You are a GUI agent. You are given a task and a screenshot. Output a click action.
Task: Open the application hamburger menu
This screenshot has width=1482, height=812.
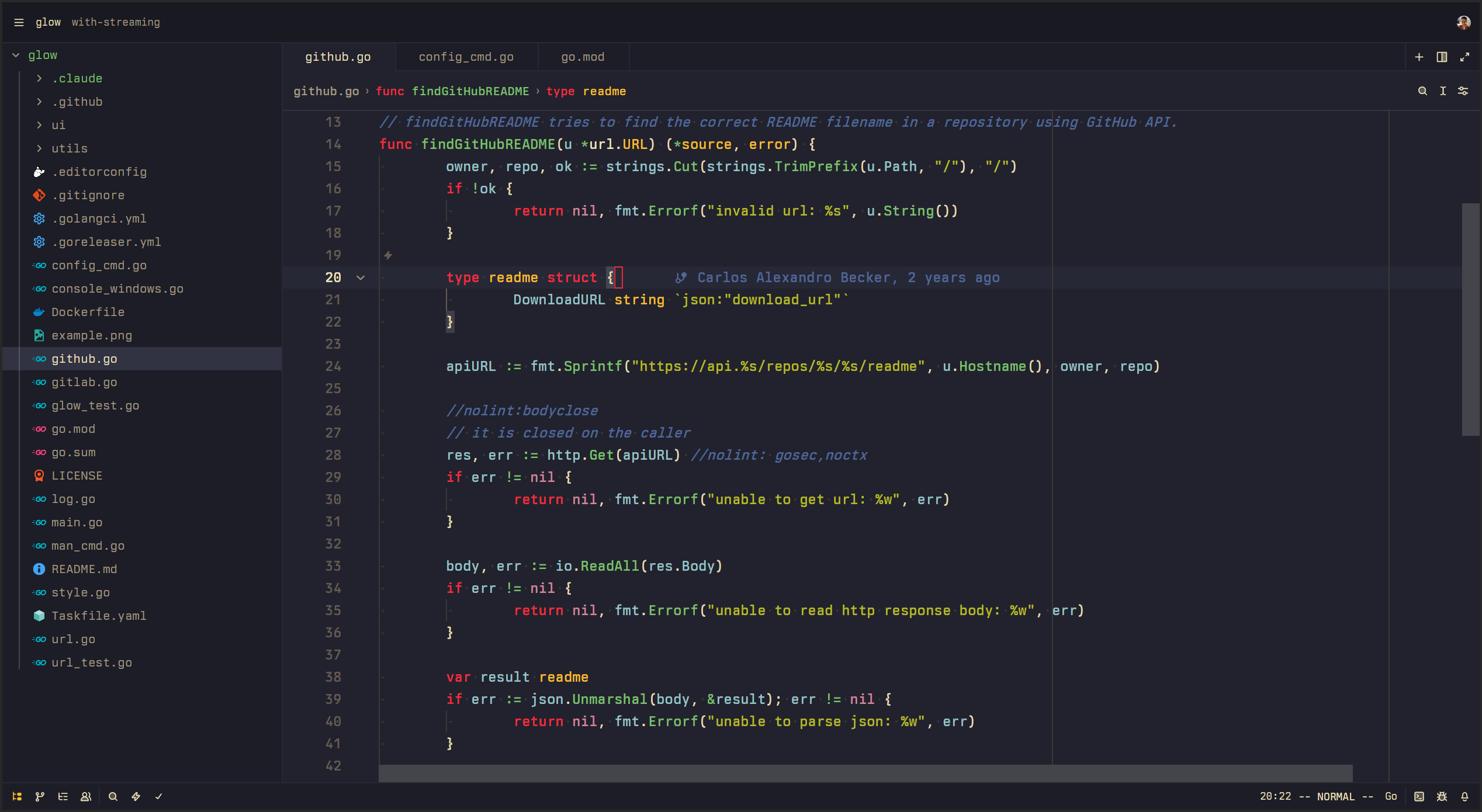(19, 22)
